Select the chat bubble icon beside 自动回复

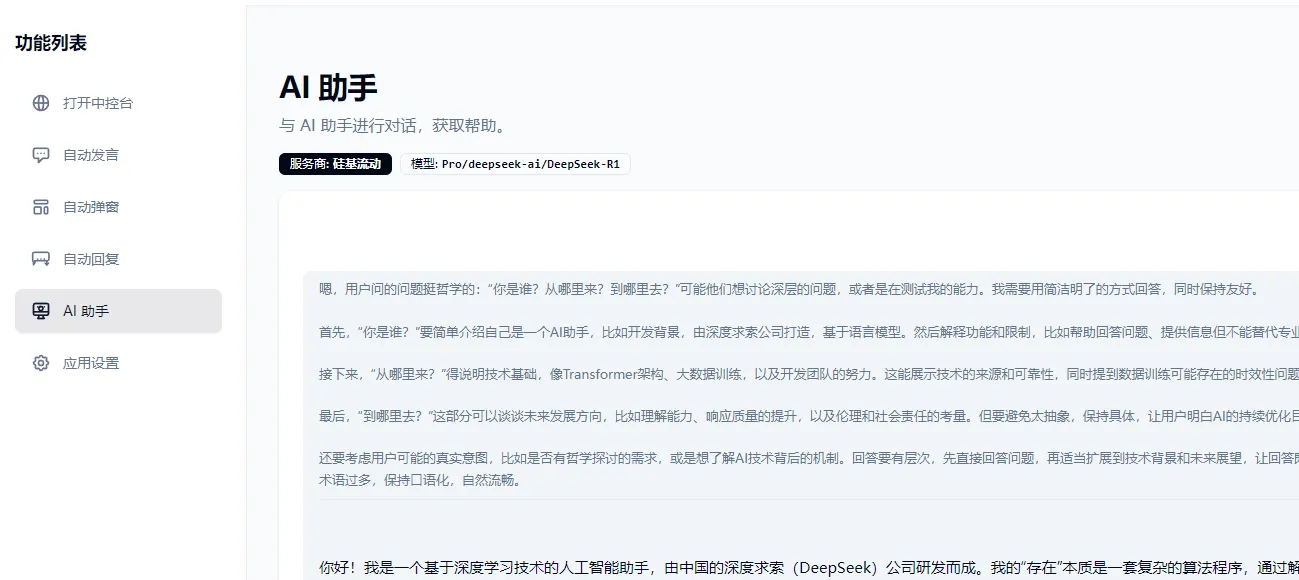(x=40, y=258)
